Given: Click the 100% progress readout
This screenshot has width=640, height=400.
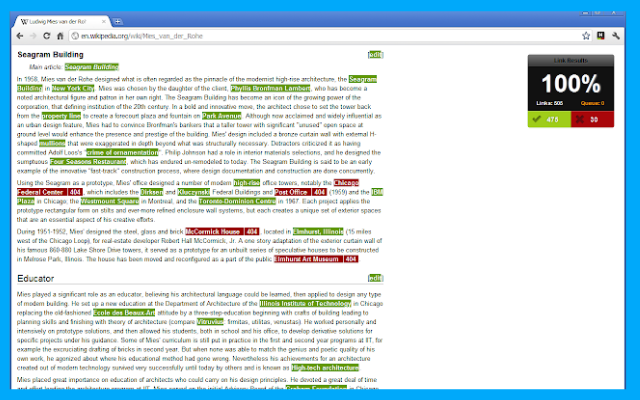Looking at the screenshot, I should click(571, 84).
